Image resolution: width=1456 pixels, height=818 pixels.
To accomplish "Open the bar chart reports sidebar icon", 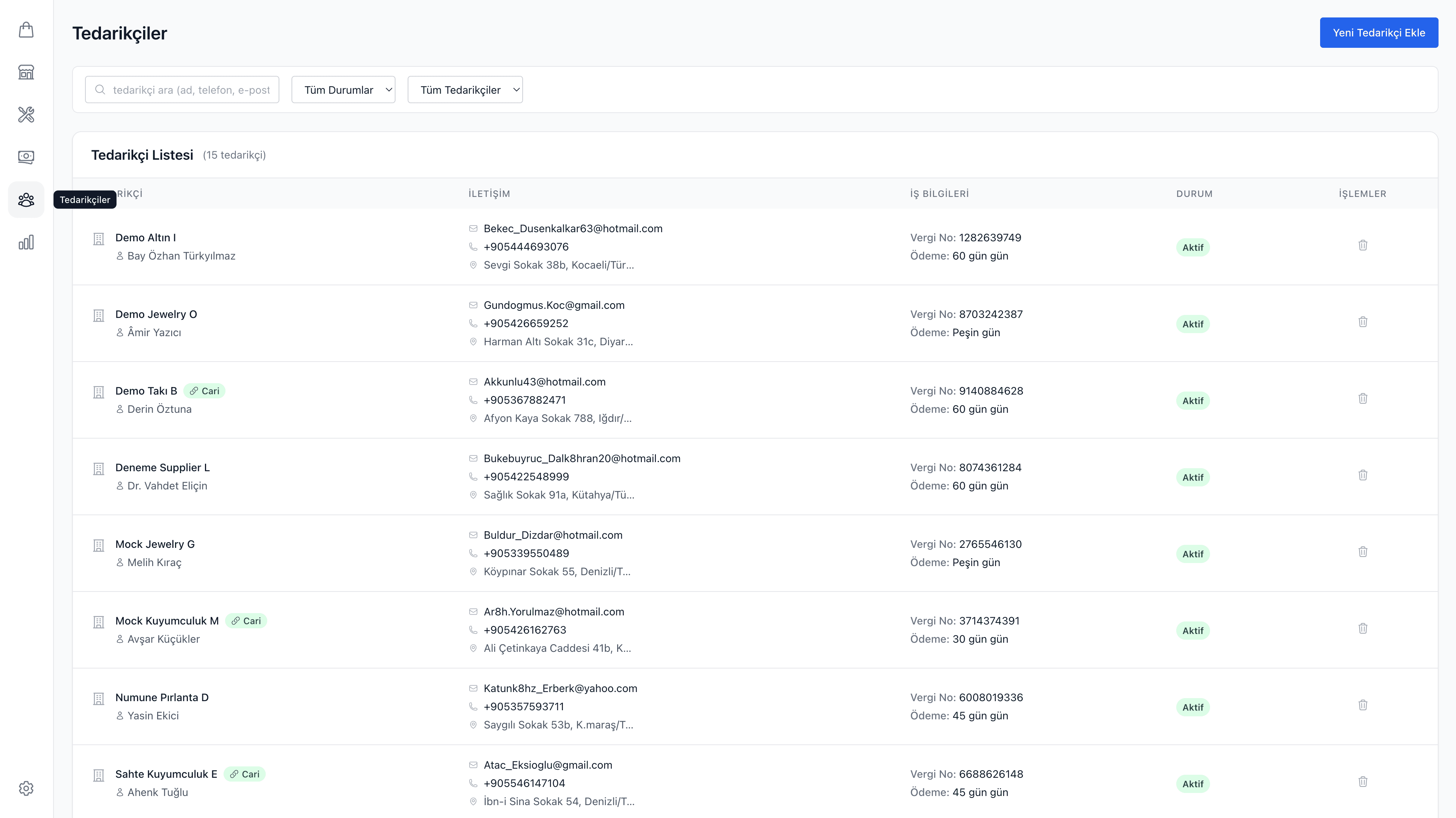I will [x=26, y=242].
